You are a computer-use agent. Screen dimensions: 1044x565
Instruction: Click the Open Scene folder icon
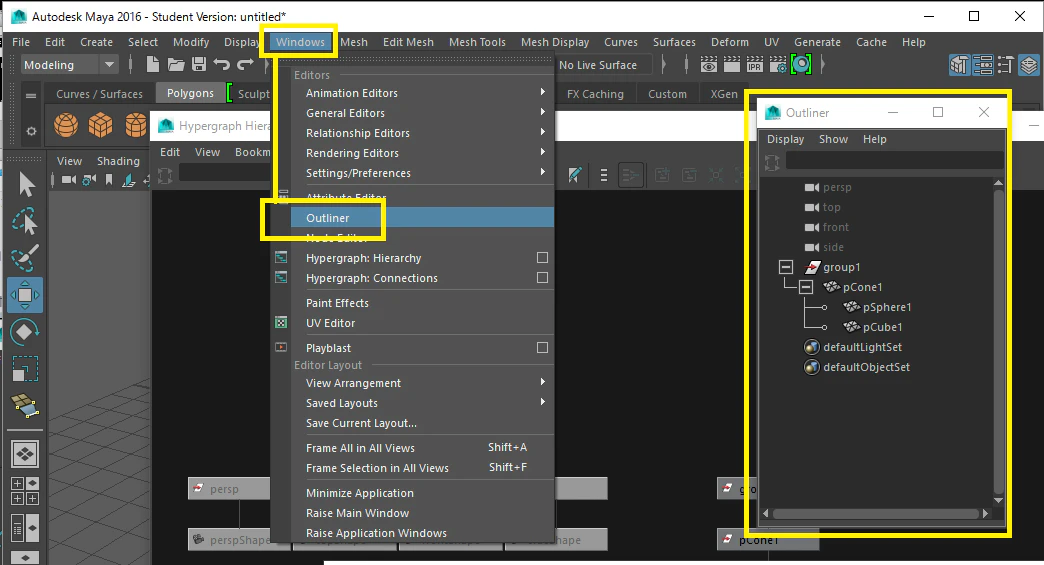point(176,65)
